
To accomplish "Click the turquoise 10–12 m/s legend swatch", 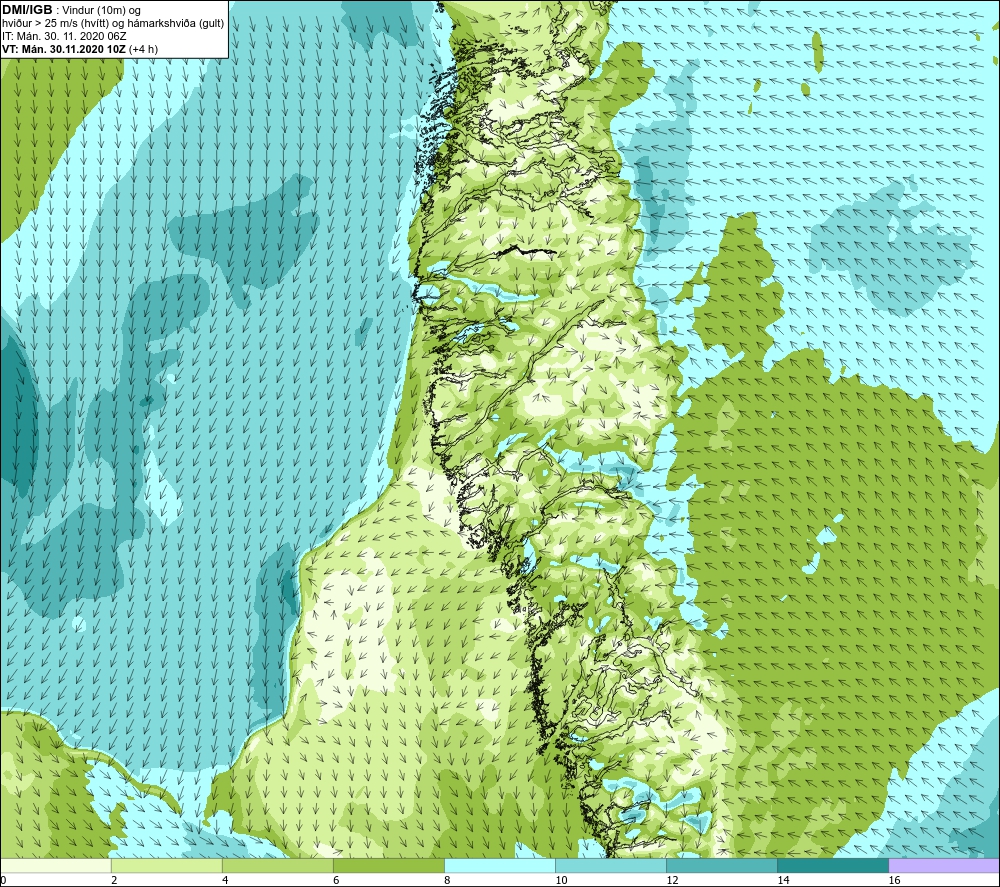I will click(x=611, y=866).
